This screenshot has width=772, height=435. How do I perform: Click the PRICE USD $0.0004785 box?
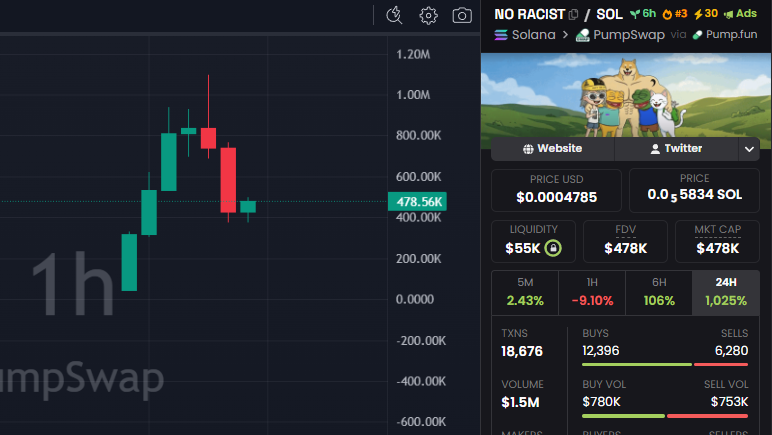pyautogui.click(x=556, y=190)
